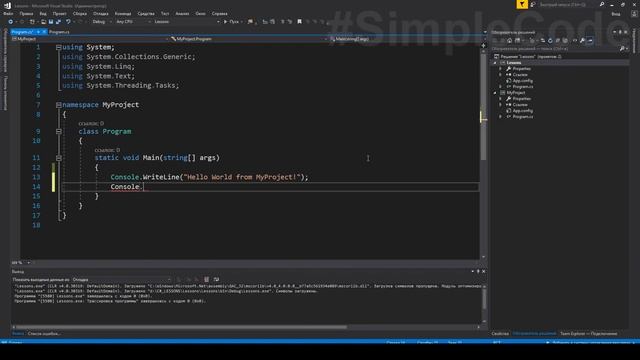Click Properties wrench icon in Solution Explorer toolbar
Image resolution: width=640 pixels, height=360 pixels.
pyautogui.click(x=582, y=40)
